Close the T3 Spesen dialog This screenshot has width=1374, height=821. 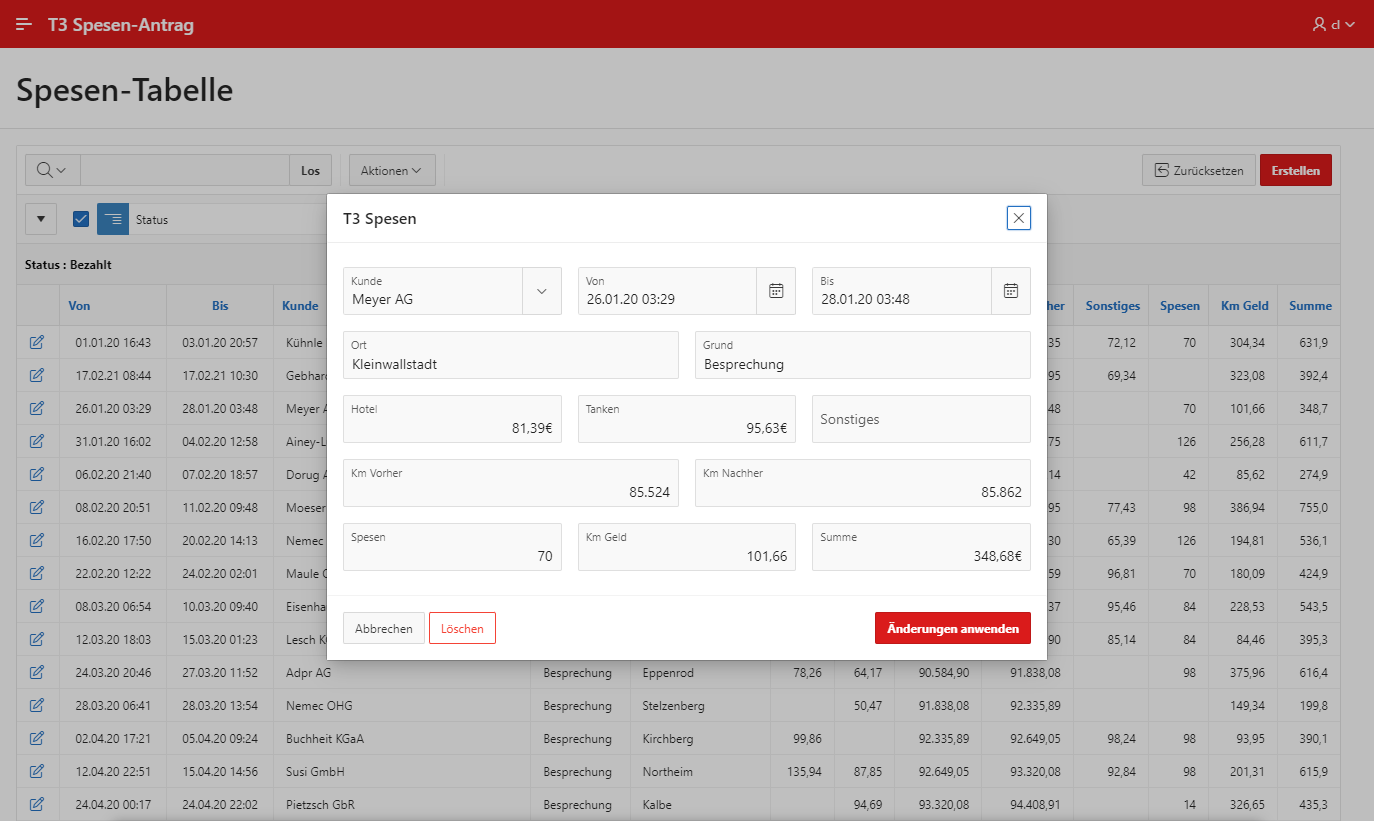[x=1018, y=218]
